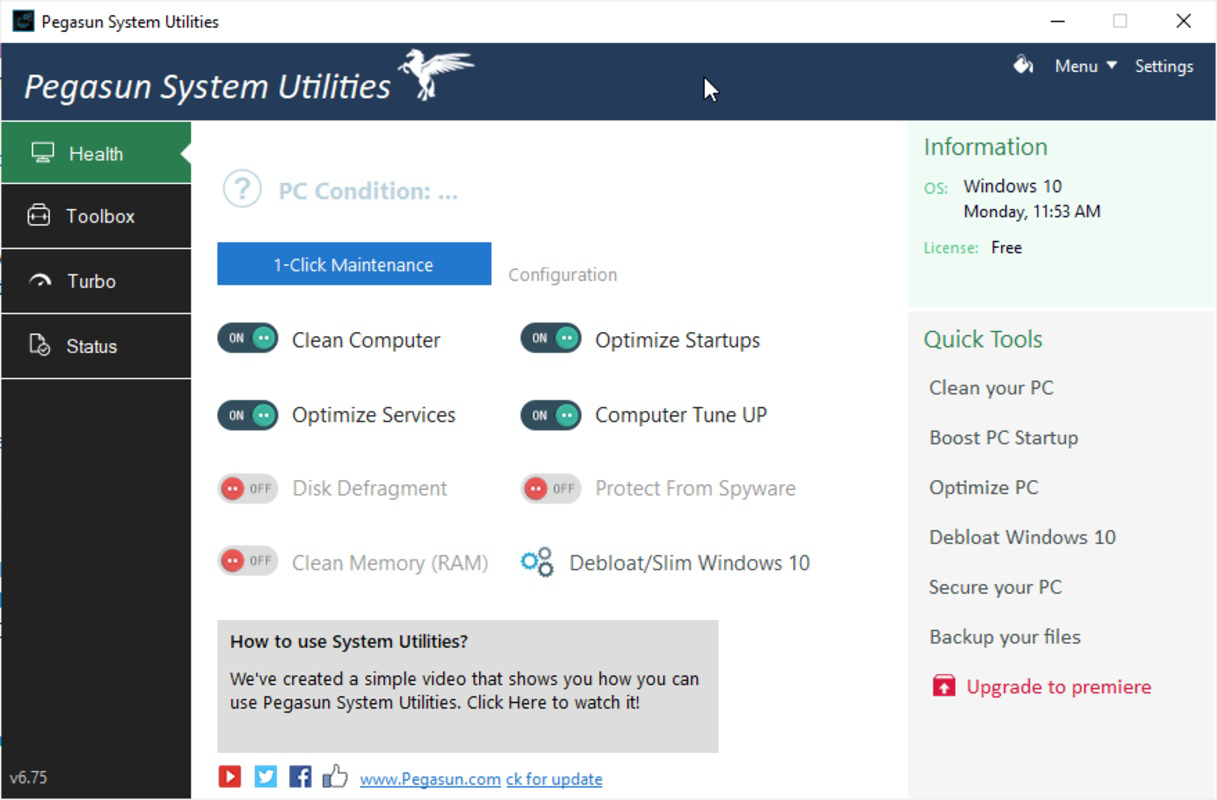1217x800 pixels.
Task: Open the Twitter icon link
Action: (x=265, y=776)
